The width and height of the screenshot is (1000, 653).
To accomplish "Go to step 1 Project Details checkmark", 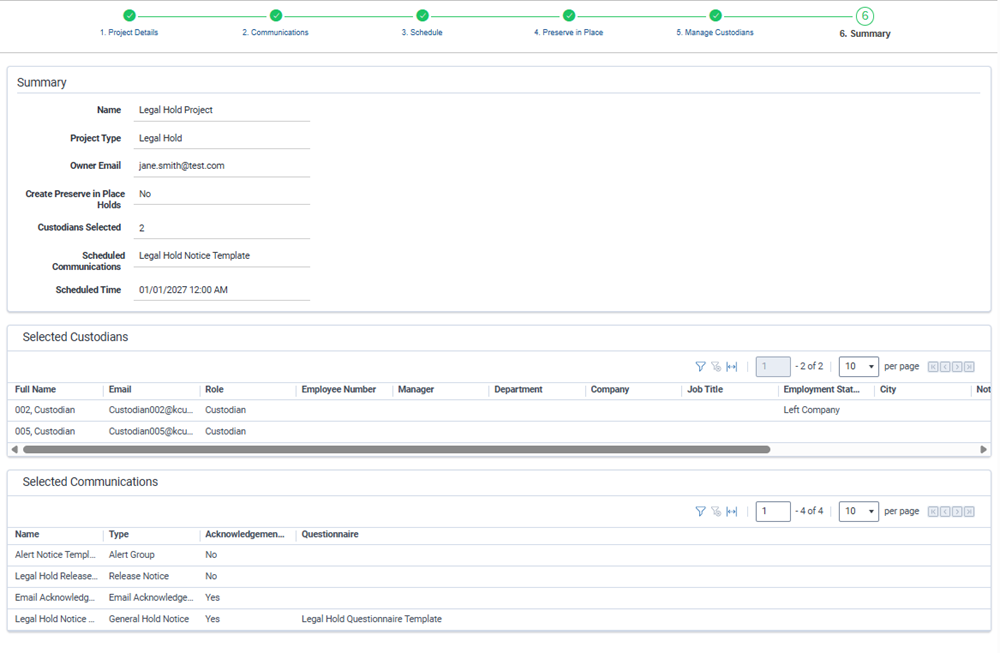I will pyautogui.click(x=129, y=15).
